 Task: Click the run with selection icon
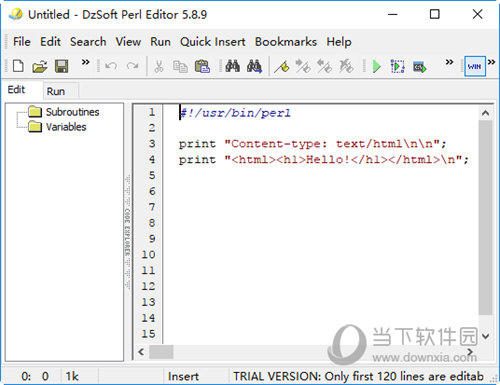click(x=398, y=66)
